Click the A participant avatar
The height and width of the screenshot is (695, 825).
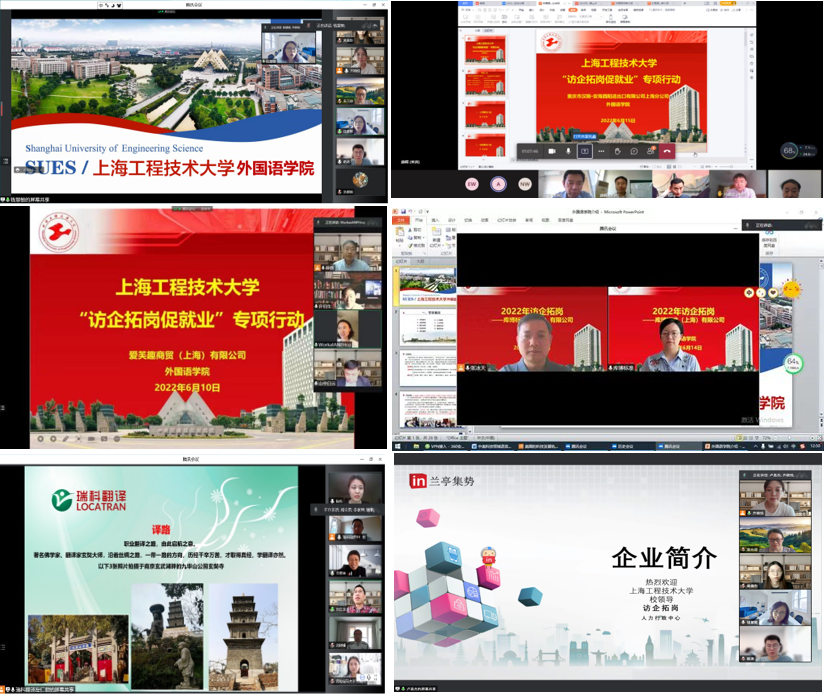498,185
